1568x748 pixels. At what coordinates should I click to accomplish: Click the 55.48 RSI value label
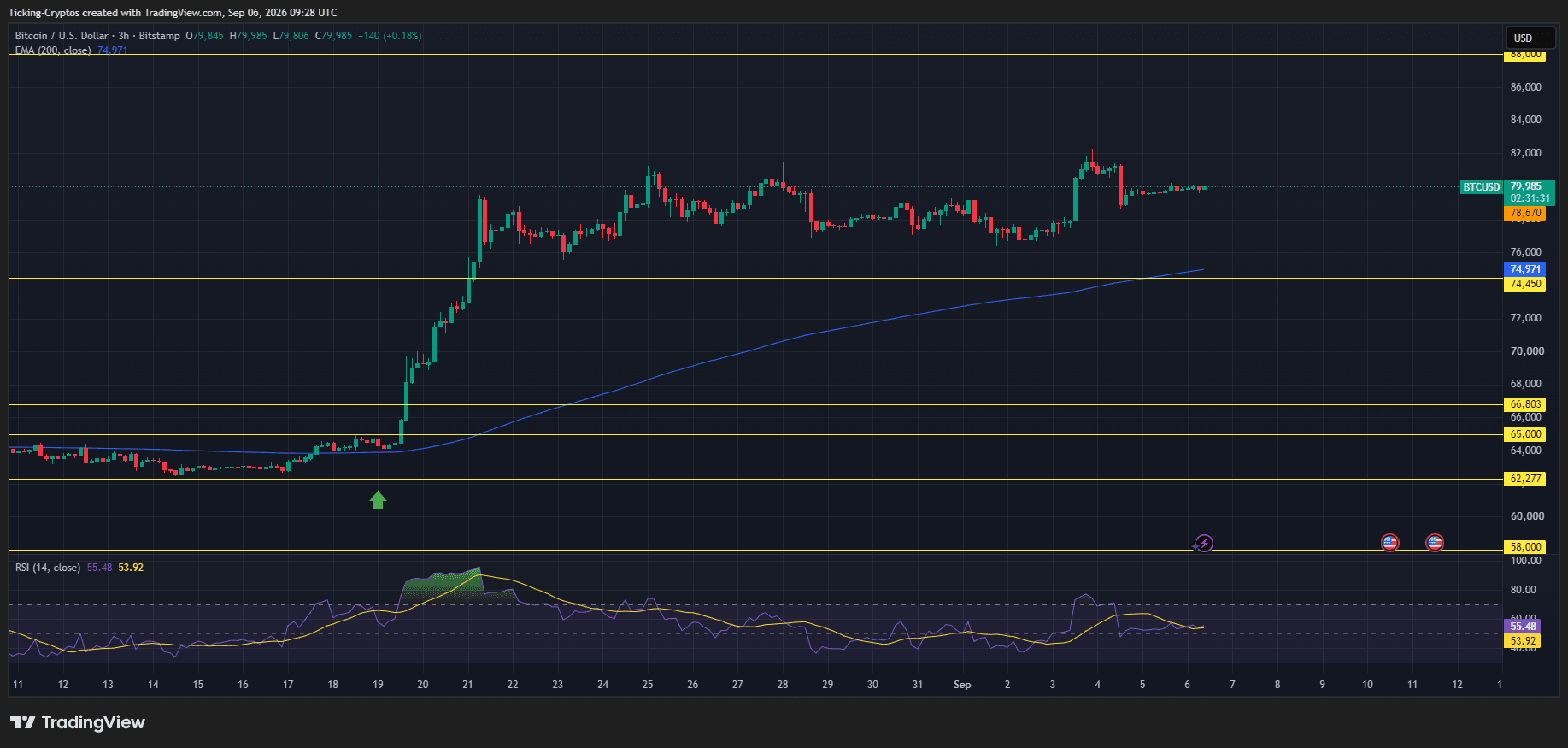coord(1523,627)
